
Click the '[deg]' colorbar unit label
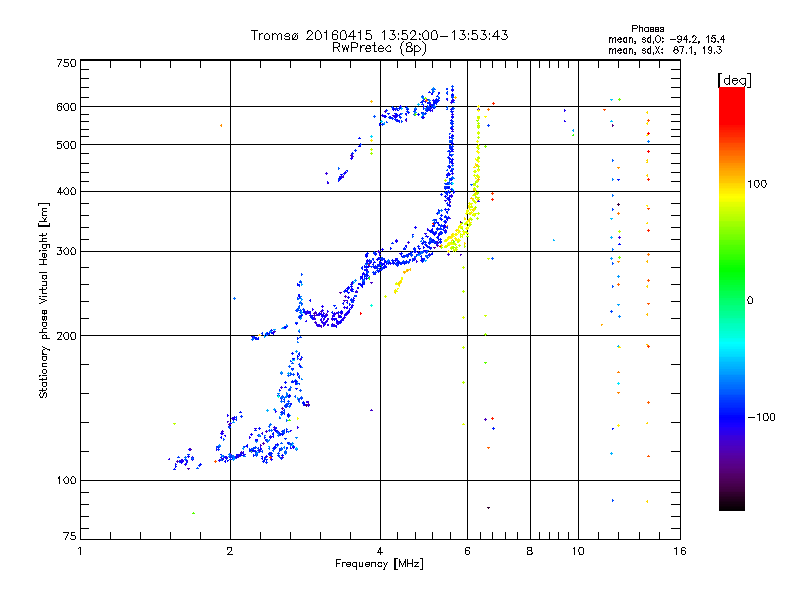[x=734, y=80]
